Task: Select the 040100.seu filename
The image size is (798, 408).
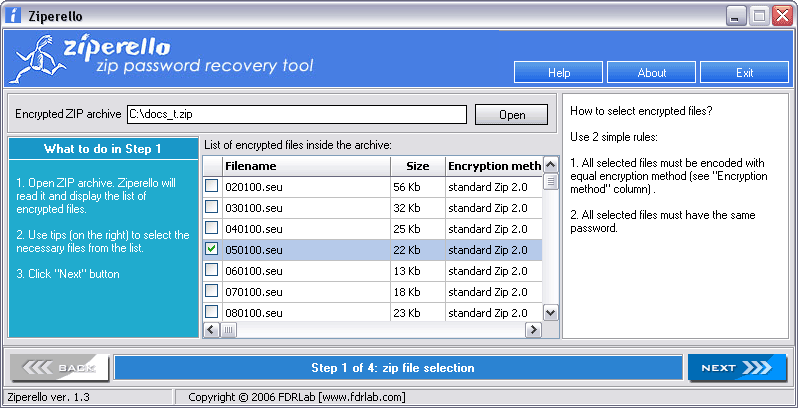Action: pos(253,229)
